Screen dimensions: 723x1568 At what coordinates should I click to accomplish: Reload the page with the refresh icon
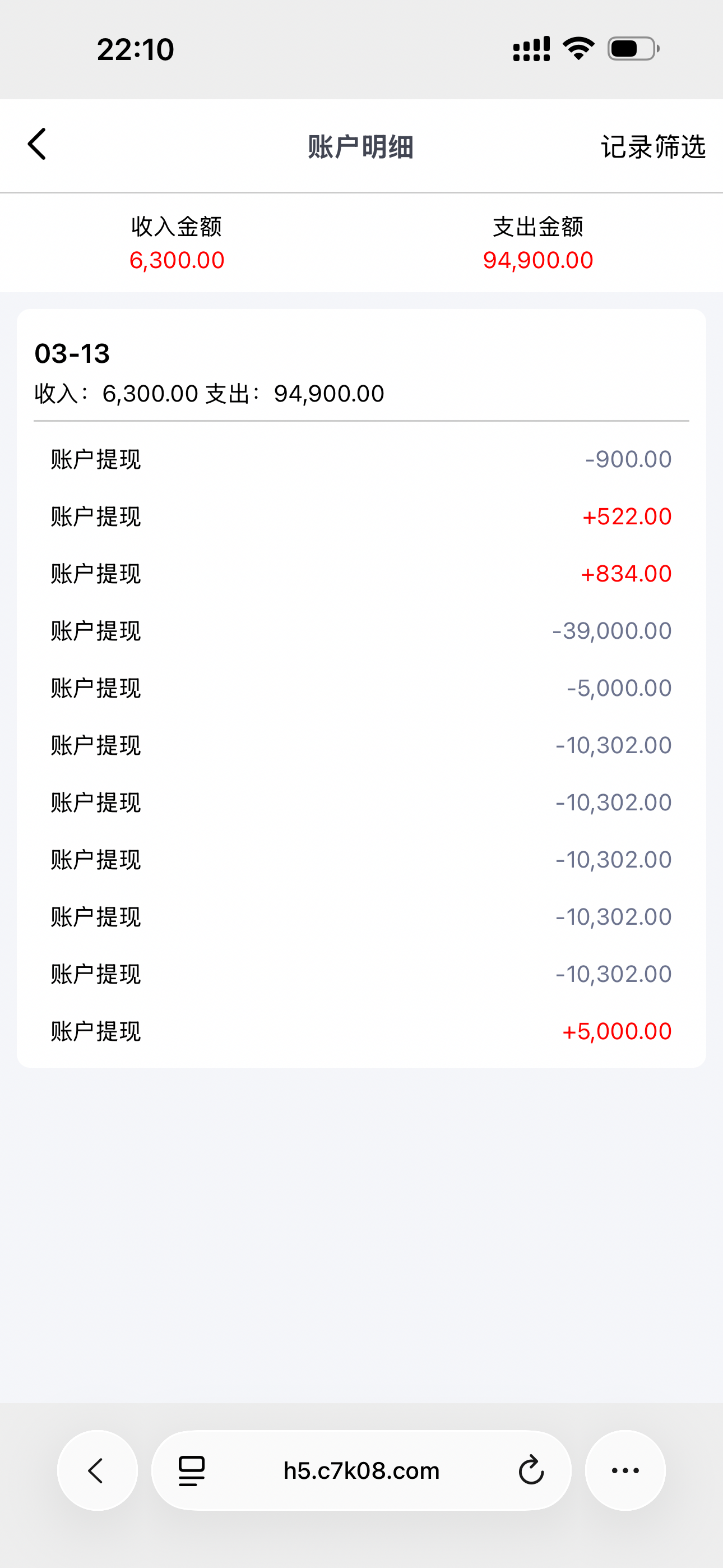coord(531,1470)
